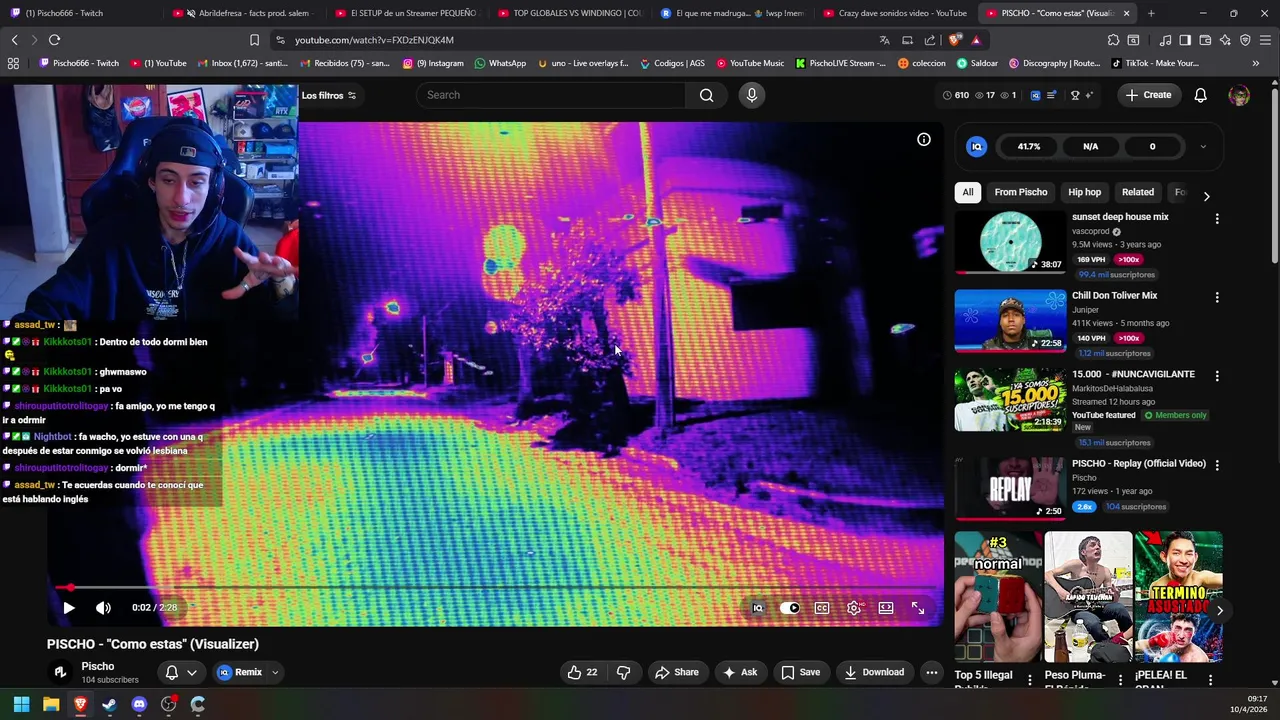Open YouTube notifications bell
Image resolution: width=1280 pixels, height=720 pixels.
1201,95
